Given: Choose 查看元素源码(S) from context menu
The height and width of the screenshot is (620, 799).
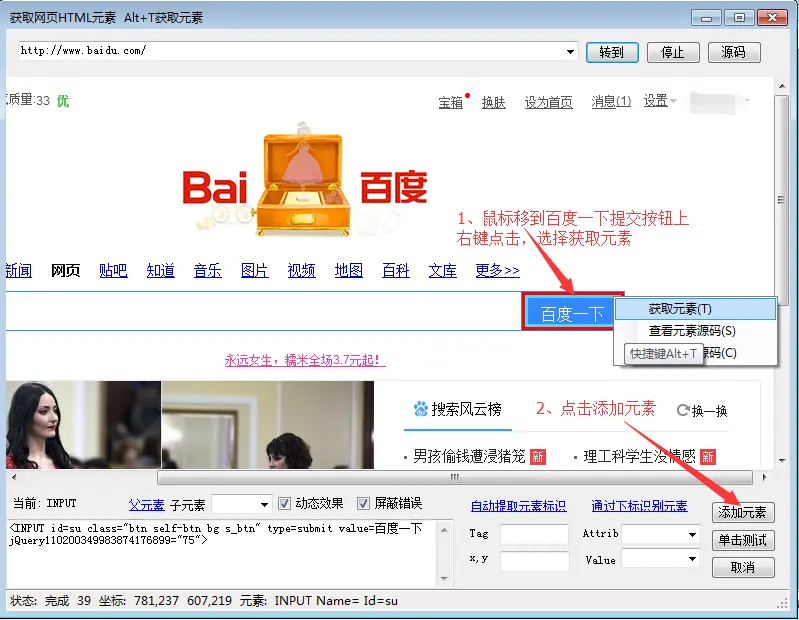Looking at the screenshot, I should (x=695, y=331).
